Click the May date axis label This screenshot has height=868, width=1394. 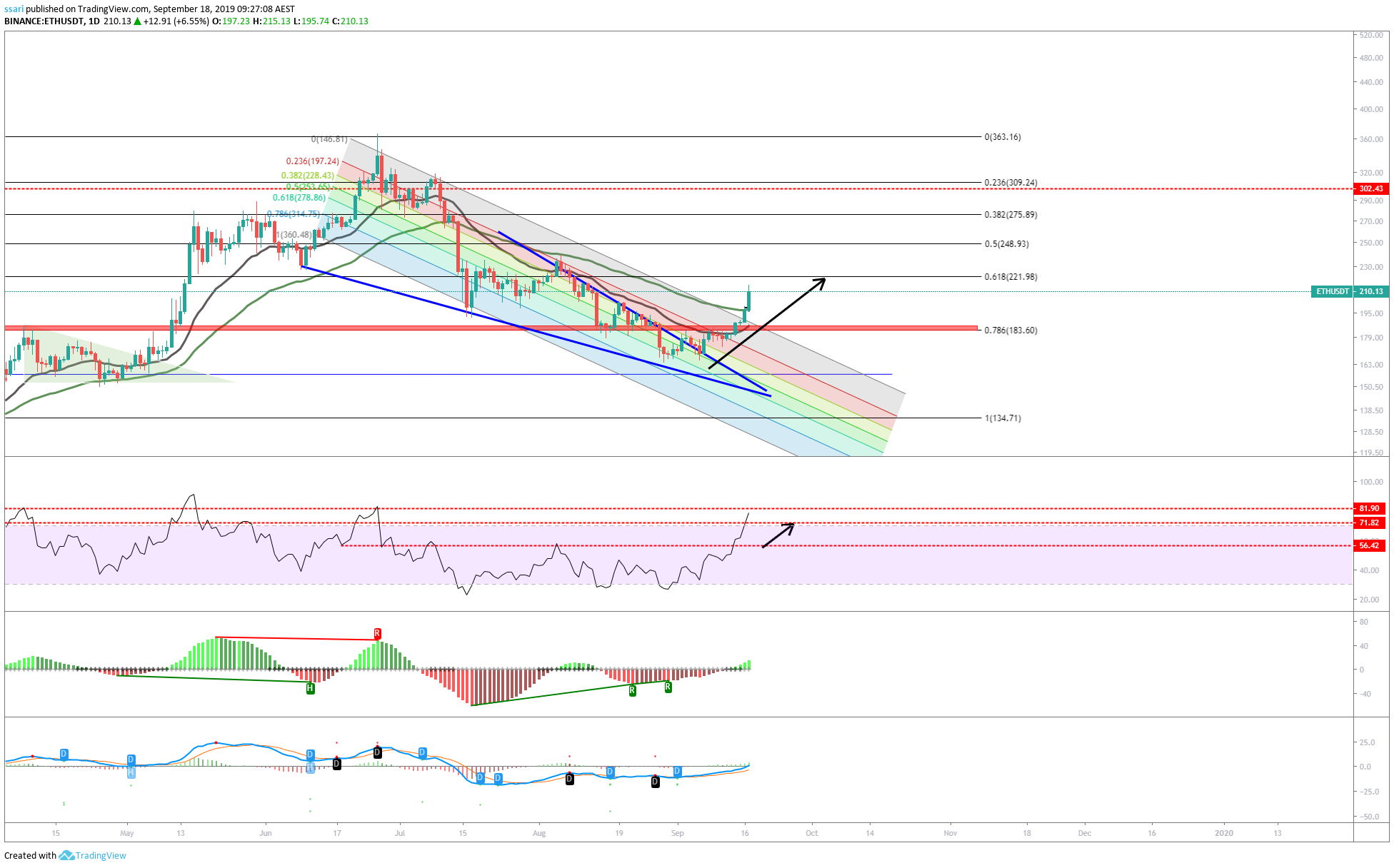click(127, 833)
